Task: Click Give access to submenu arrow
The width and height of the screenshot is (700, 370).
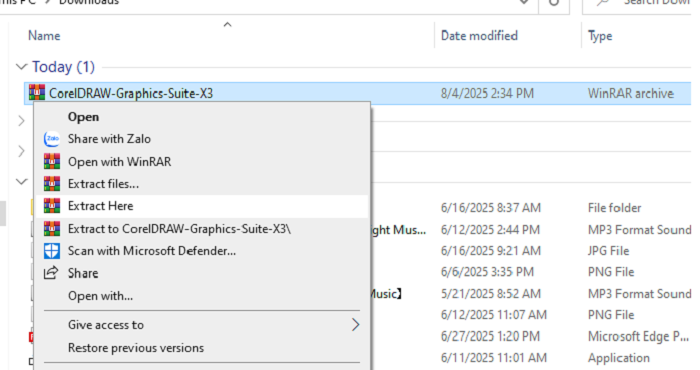Action: coord(355,325)
